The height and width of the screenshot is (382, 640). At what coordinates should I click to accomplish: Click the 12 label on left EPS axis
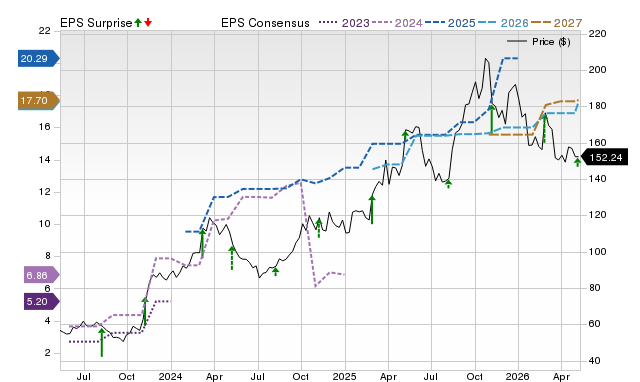(44, 192)
